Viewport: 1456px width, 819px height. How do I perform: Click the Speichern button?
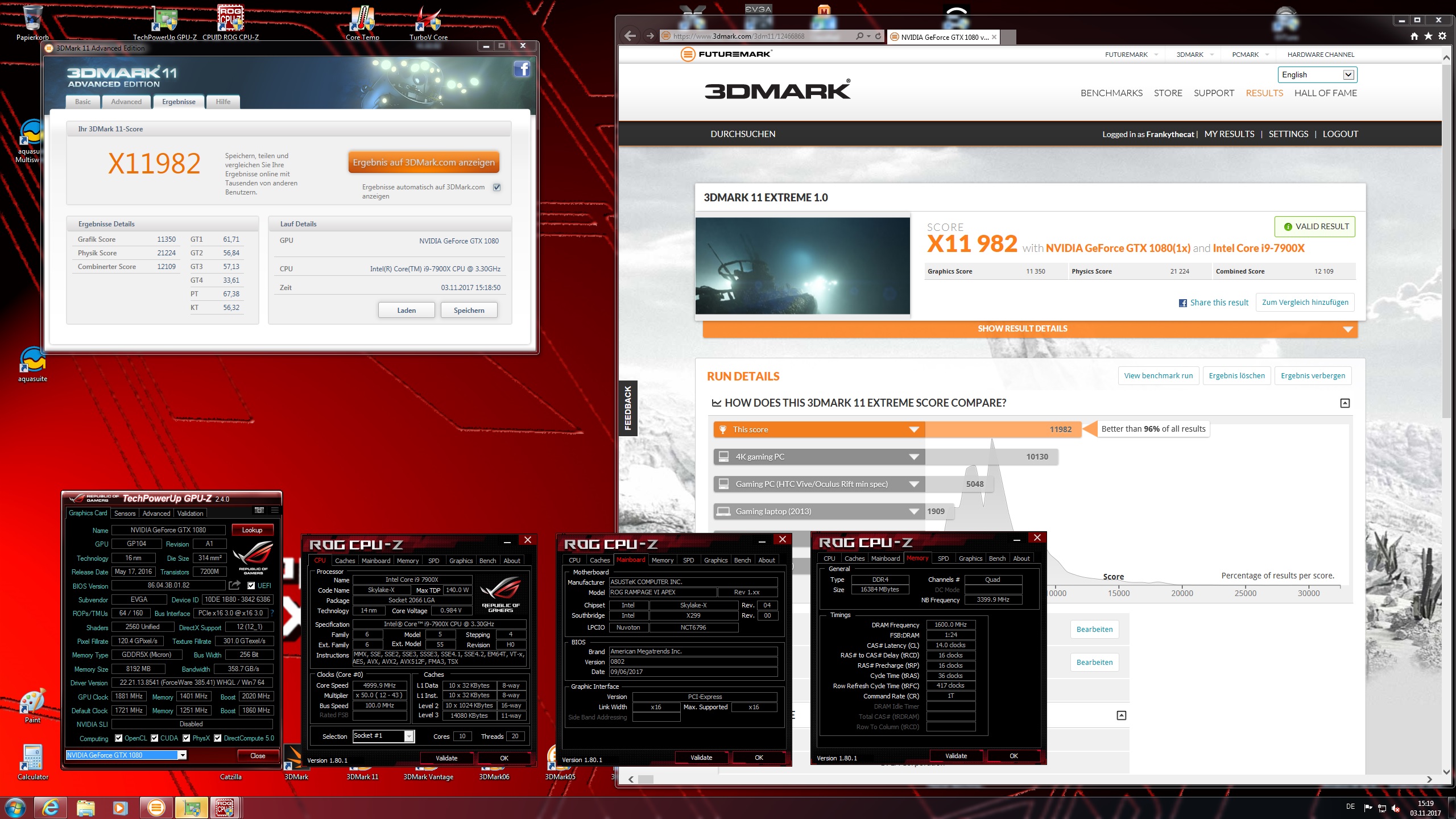coord(469,310)
